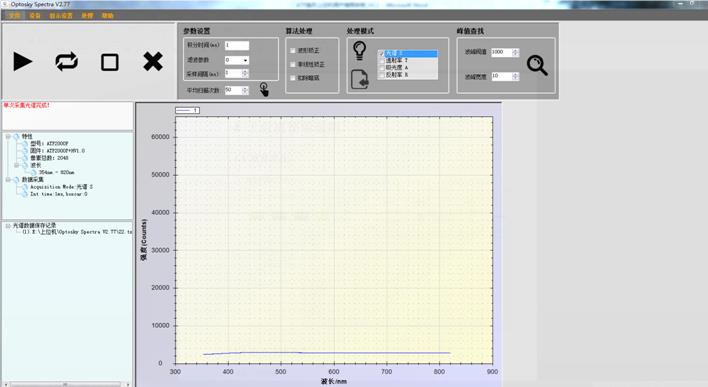Screen dimensions: 708x387
Task: Stop acquisition with the square icon
Action: pos(110,62)
